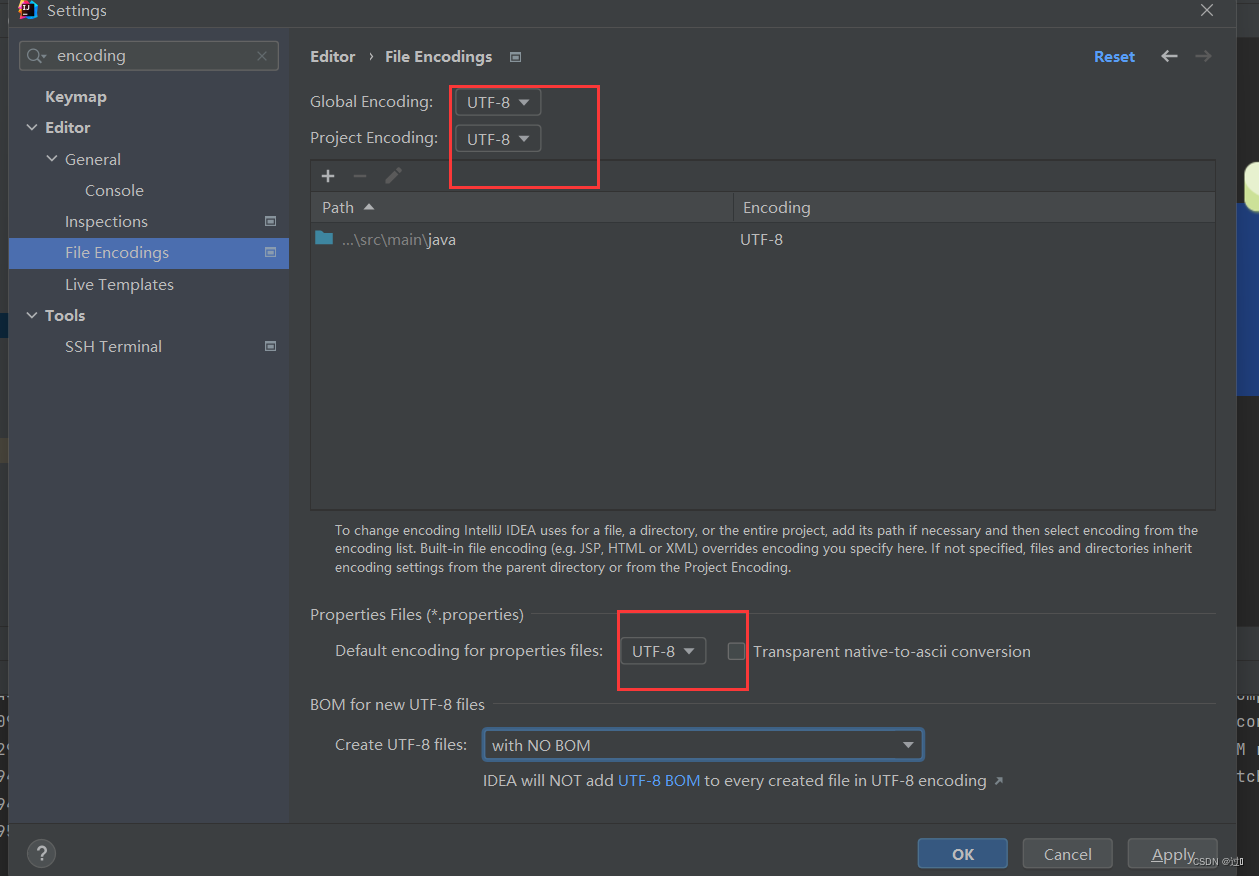Click the Encoding column header

point(974,207)
